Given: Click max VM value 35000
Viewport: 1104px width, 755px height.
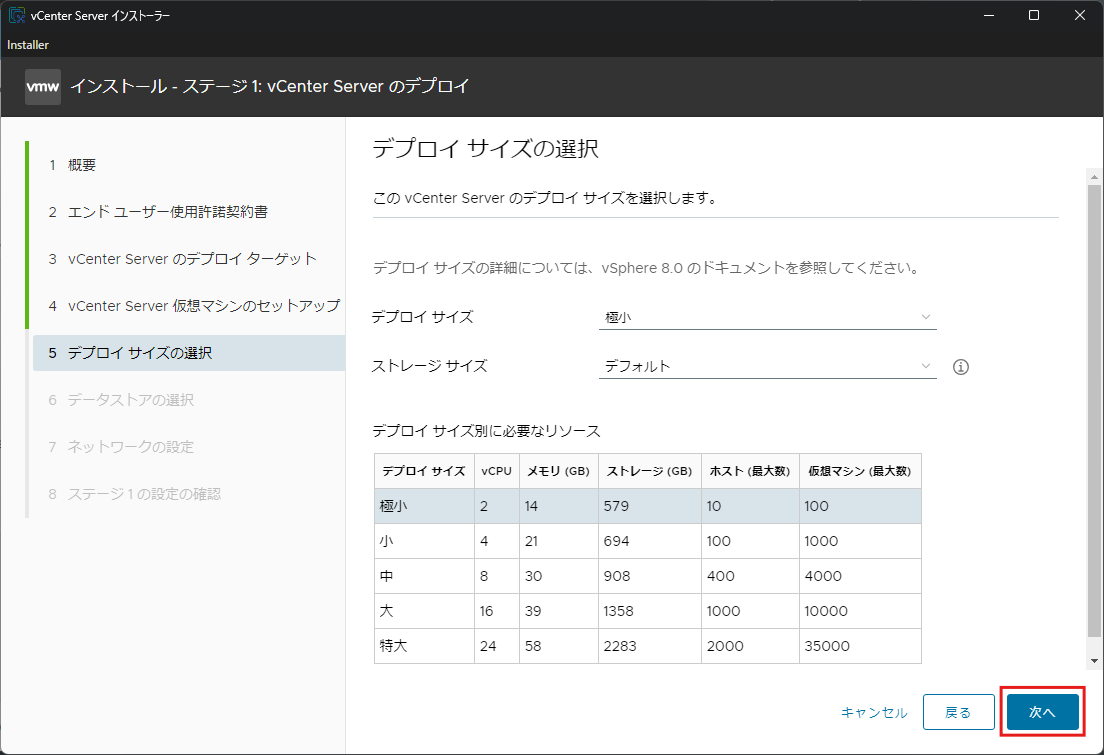Looking at the screenshot, I should pyautogui.click(x=827, y=646).
